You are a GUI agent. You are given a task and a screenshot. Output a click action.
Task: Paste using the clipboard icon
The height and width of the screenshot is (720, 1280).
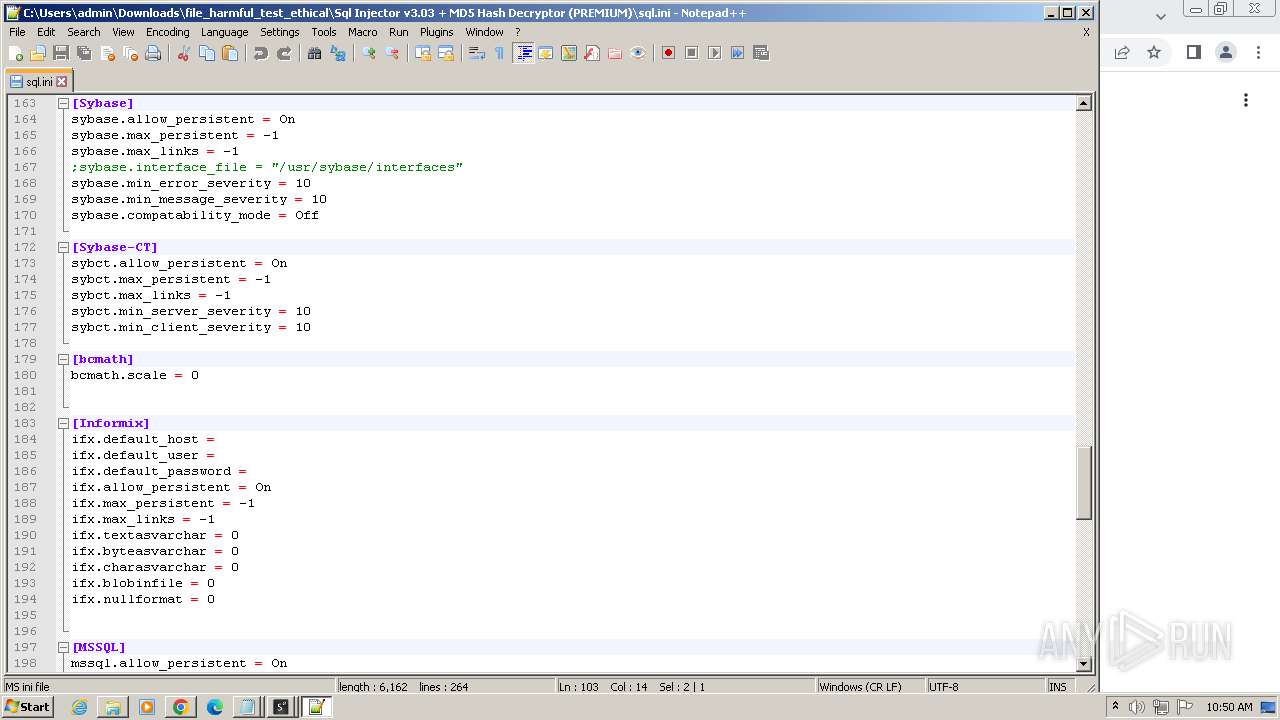tap(230, 53)
